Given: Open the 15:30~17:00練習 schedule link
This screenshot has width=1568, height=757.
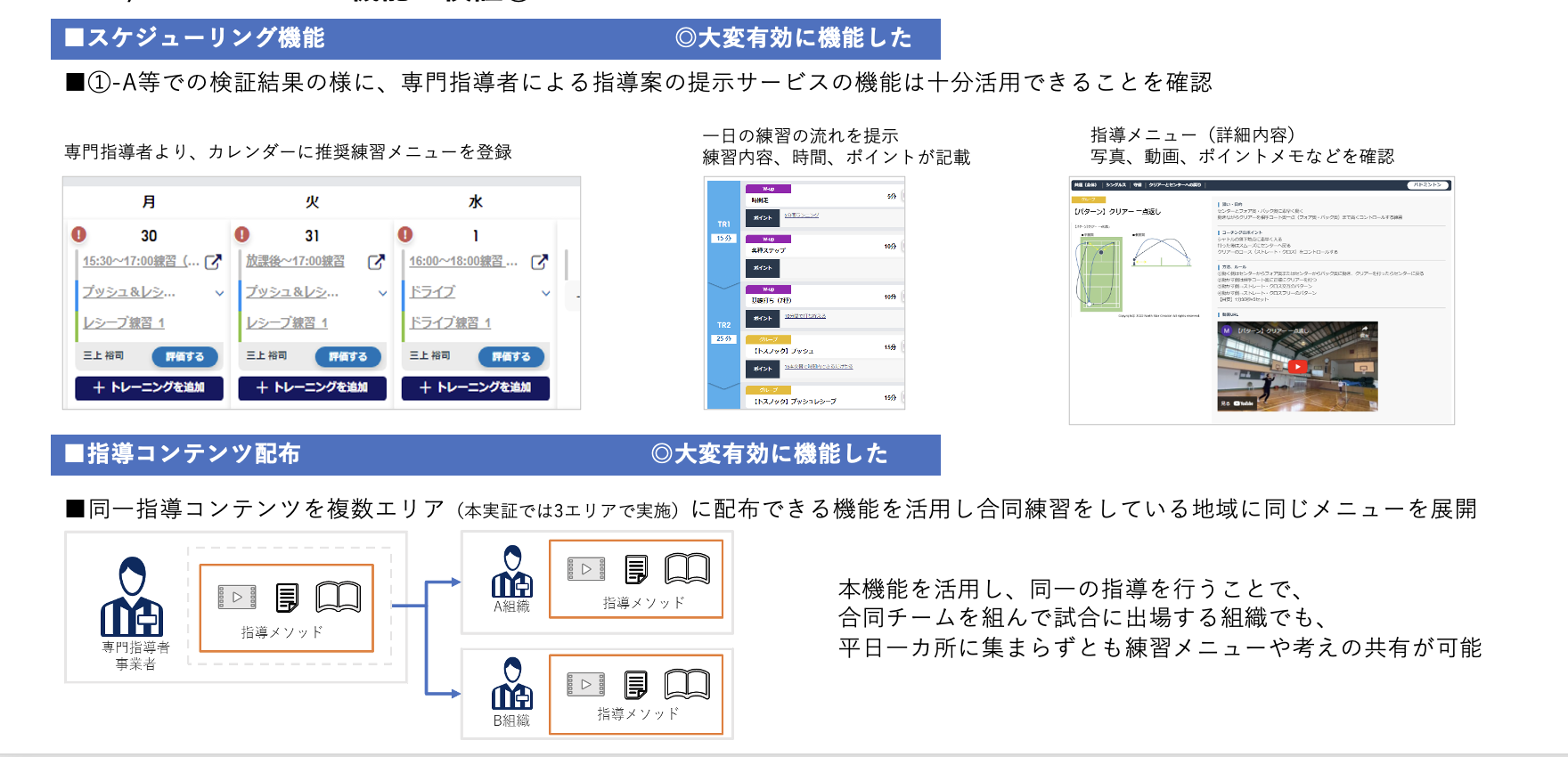Looking at the screenshot, I should click(x=141, y=261).
